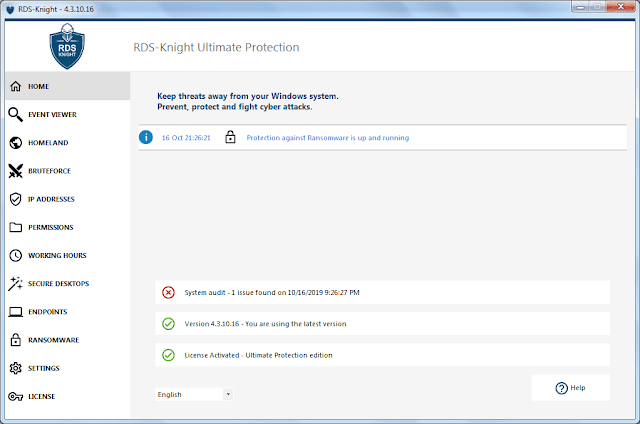The width and height of the screenshot is (640, 424).
Task: Go to the HOMELAND menu label
Action: 48,143
